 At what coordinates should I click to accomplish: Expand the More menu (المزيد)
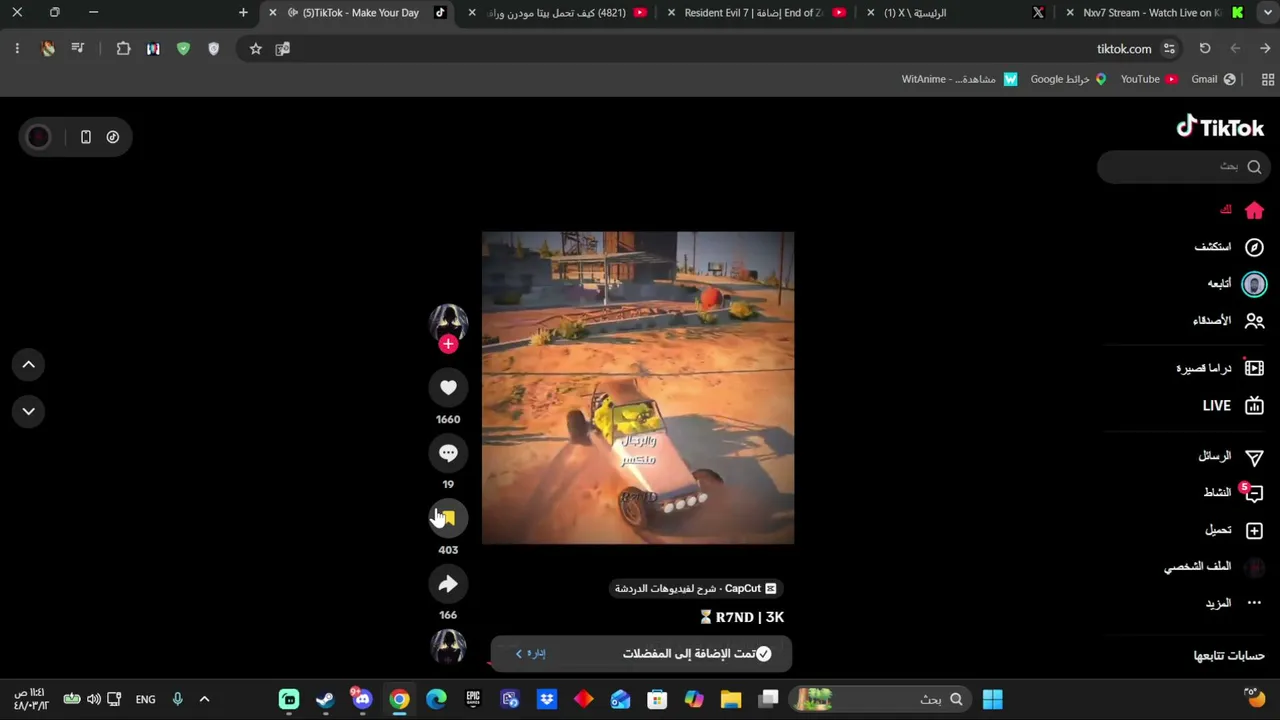tap(1235, 603)
